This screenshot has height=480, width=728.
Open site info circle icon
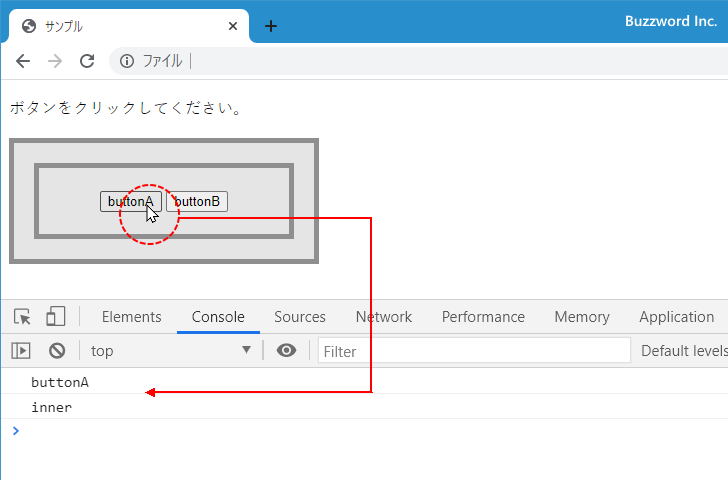[127, 61]
